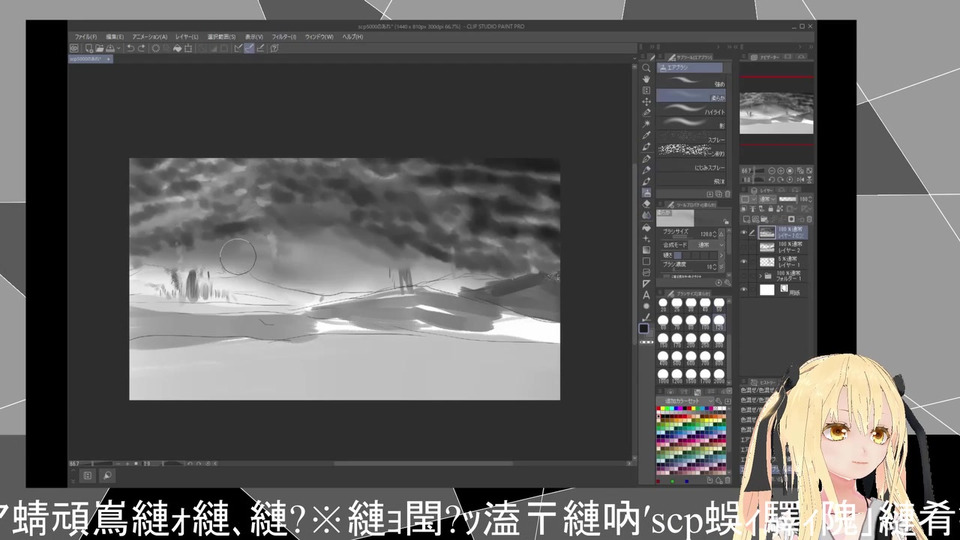Open the ウィンドウ(W) menu

(319, 37)
